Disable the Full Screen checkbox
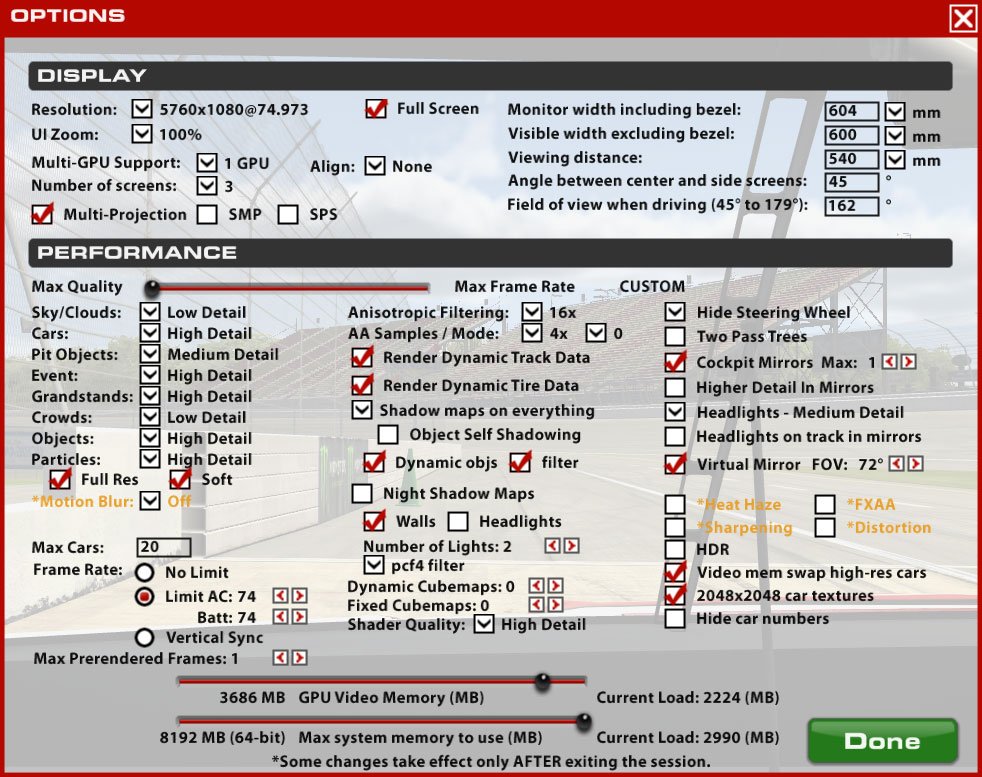The height and width of the screenshot is (777, 982). 376,109
